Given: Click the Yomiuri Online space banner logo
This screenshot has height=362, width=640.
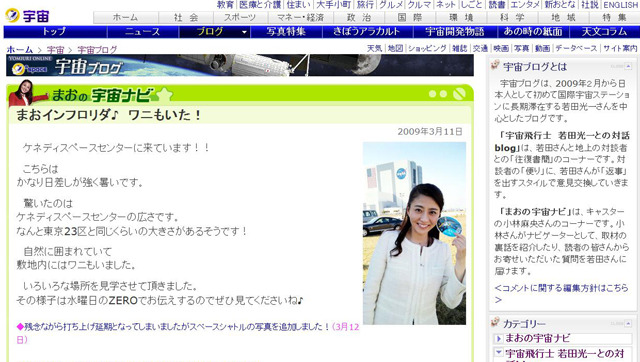Looking at the screenshot, I should [x=28, y=65].
